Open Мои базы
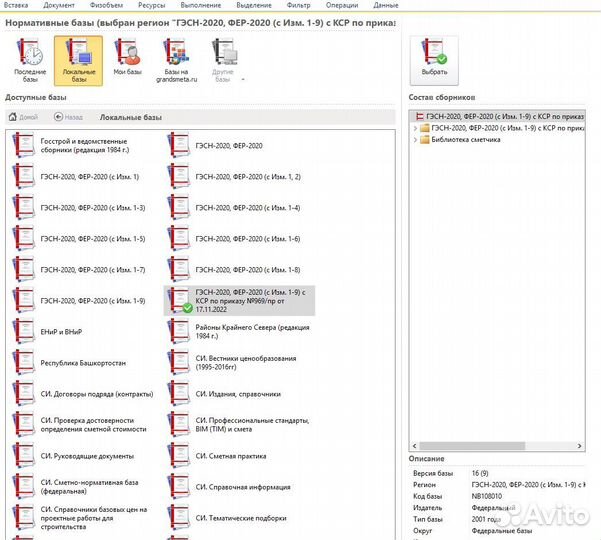 tap(126, 59)
